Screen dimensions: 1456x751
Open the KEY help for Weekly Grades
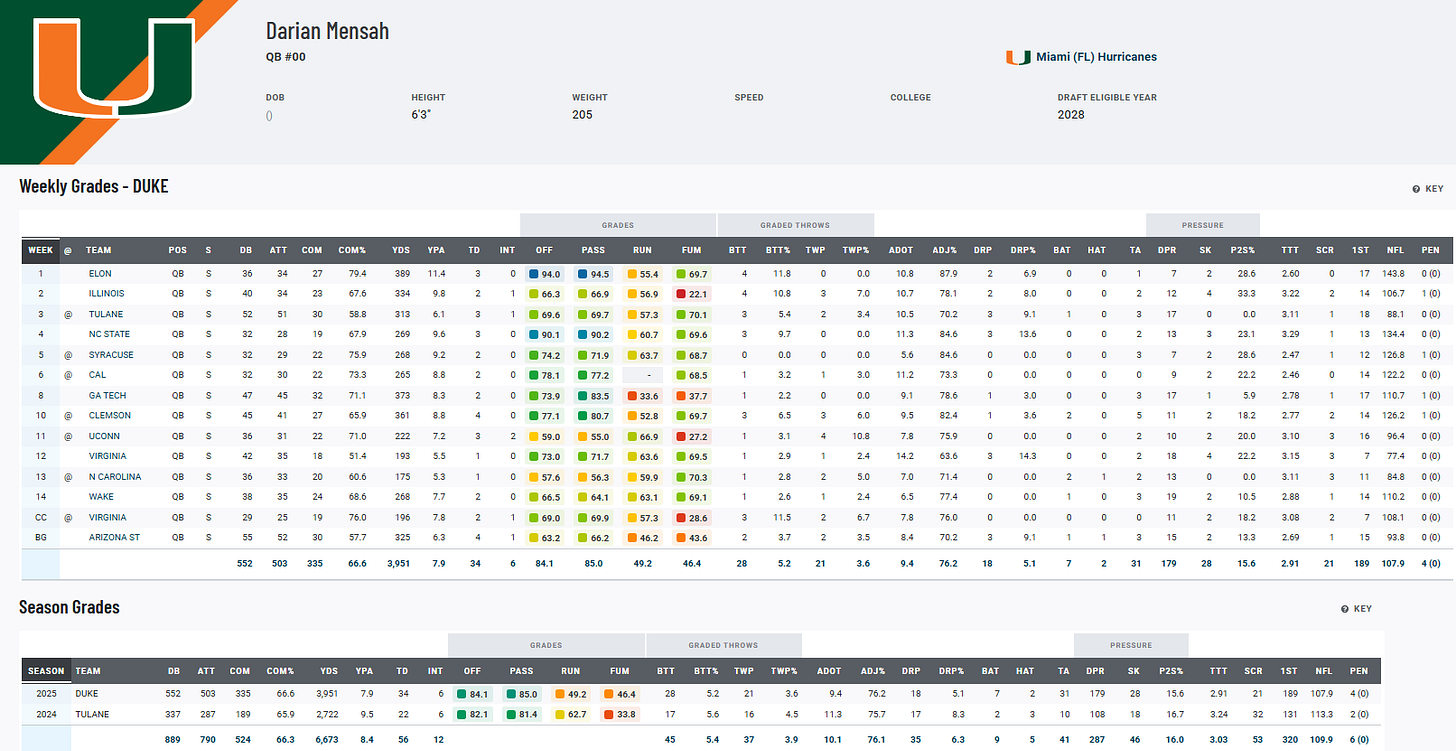coord(1427,188)
